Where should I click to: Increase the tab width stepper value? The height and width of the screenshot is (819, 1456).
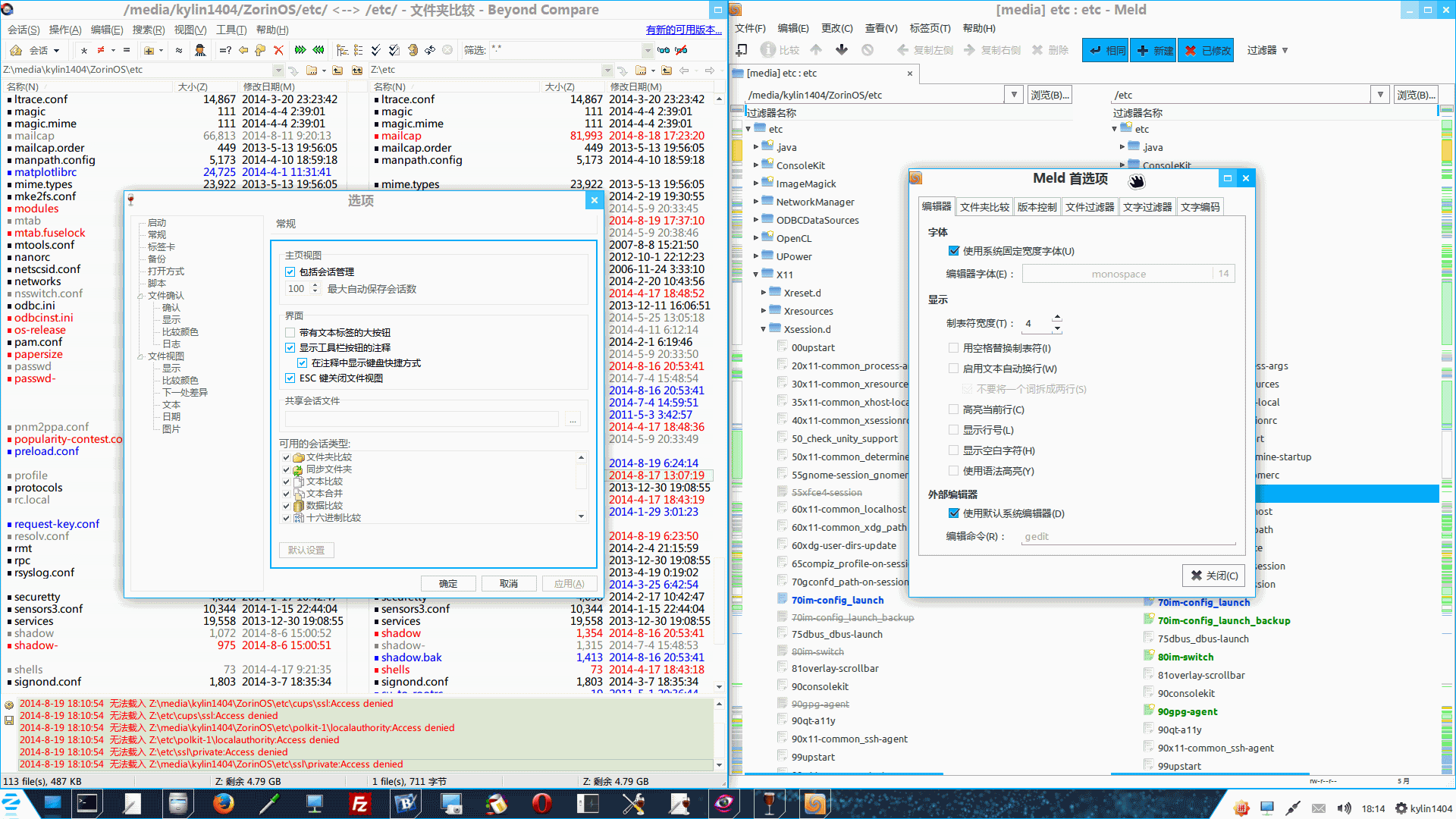1057,318
